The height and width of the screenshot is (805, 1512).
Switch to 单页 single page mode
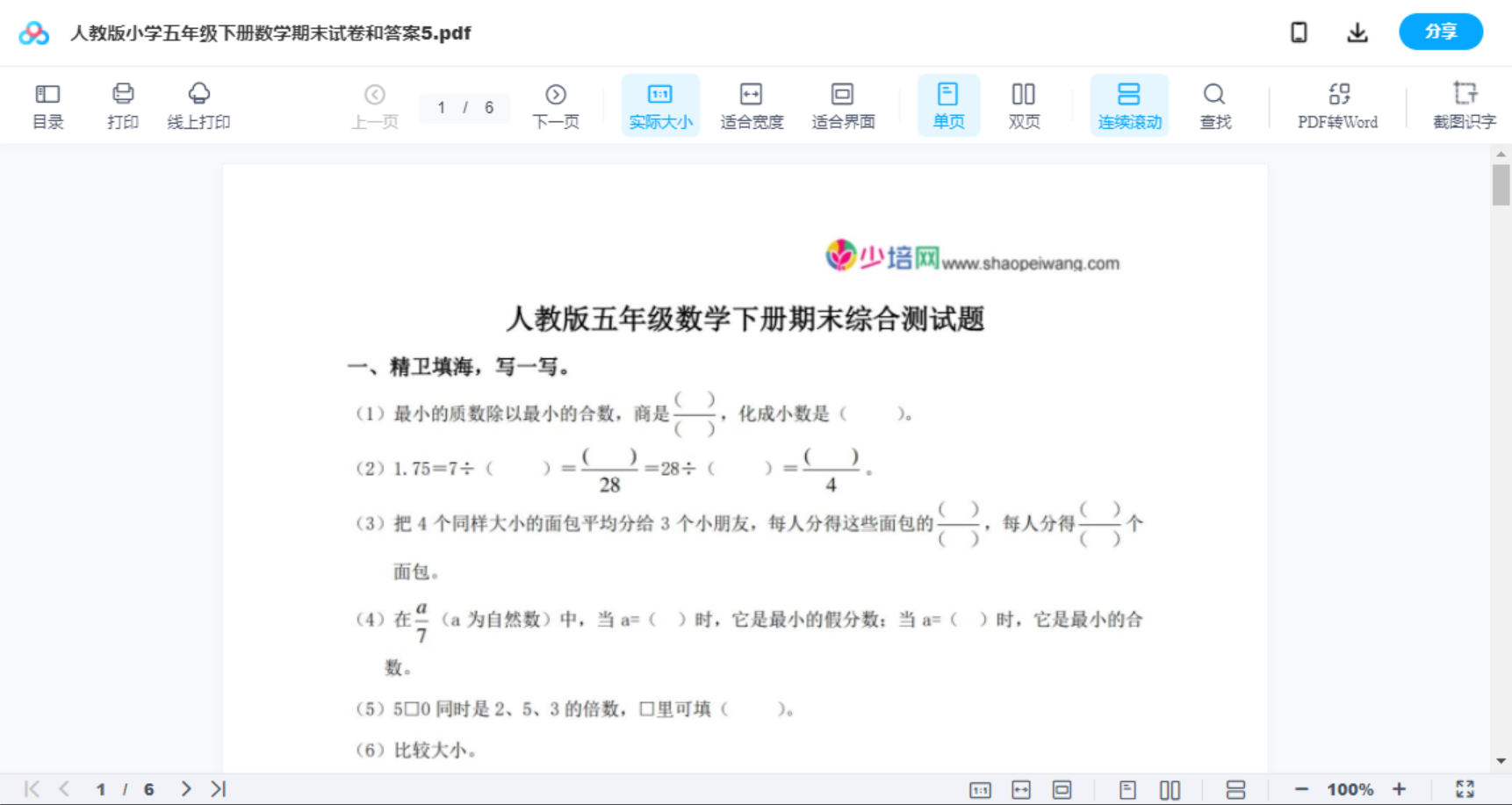click(x=948, y=104)
